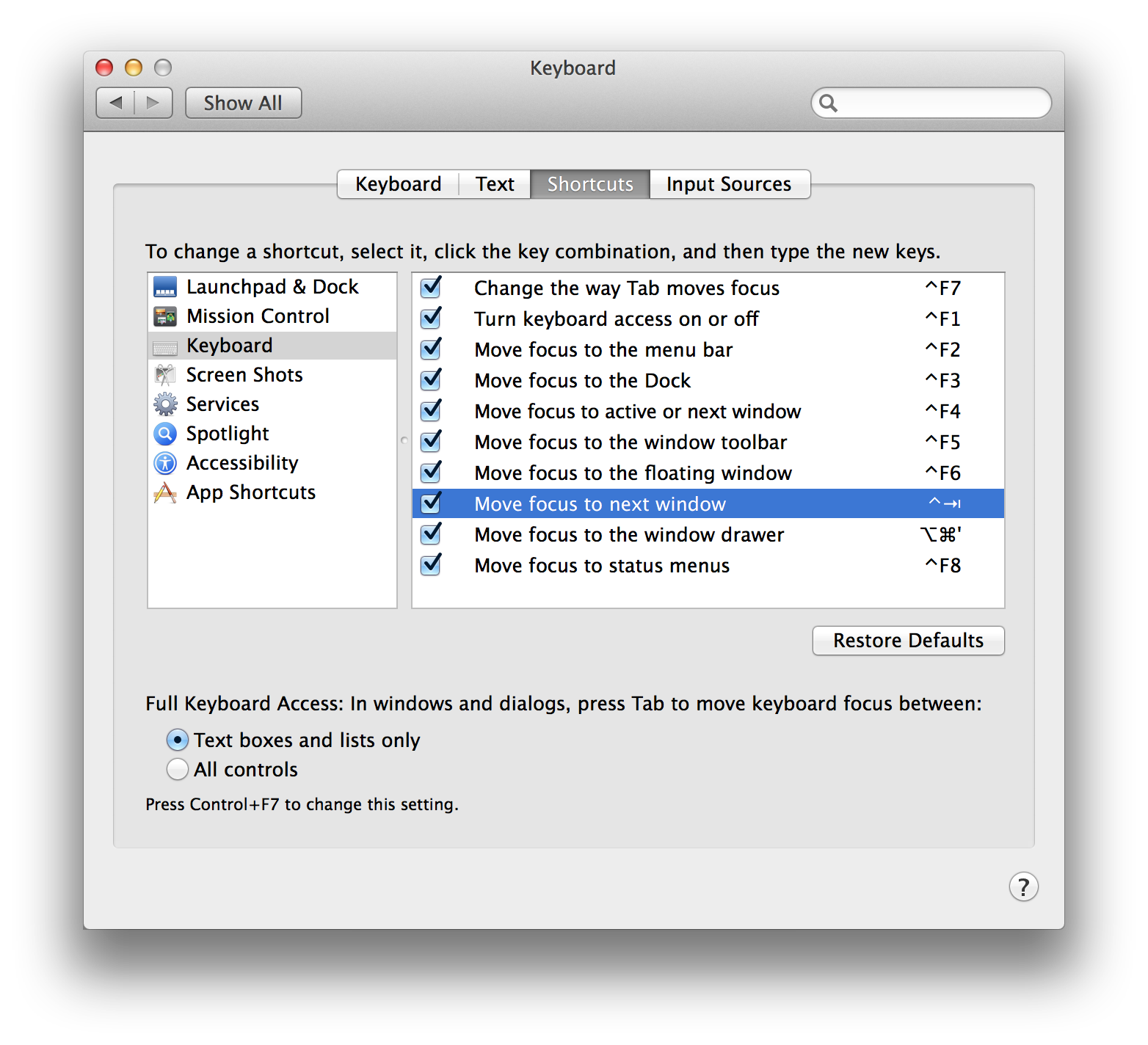
Task: Click the ^F7 key combination
Action: [942, 288]
